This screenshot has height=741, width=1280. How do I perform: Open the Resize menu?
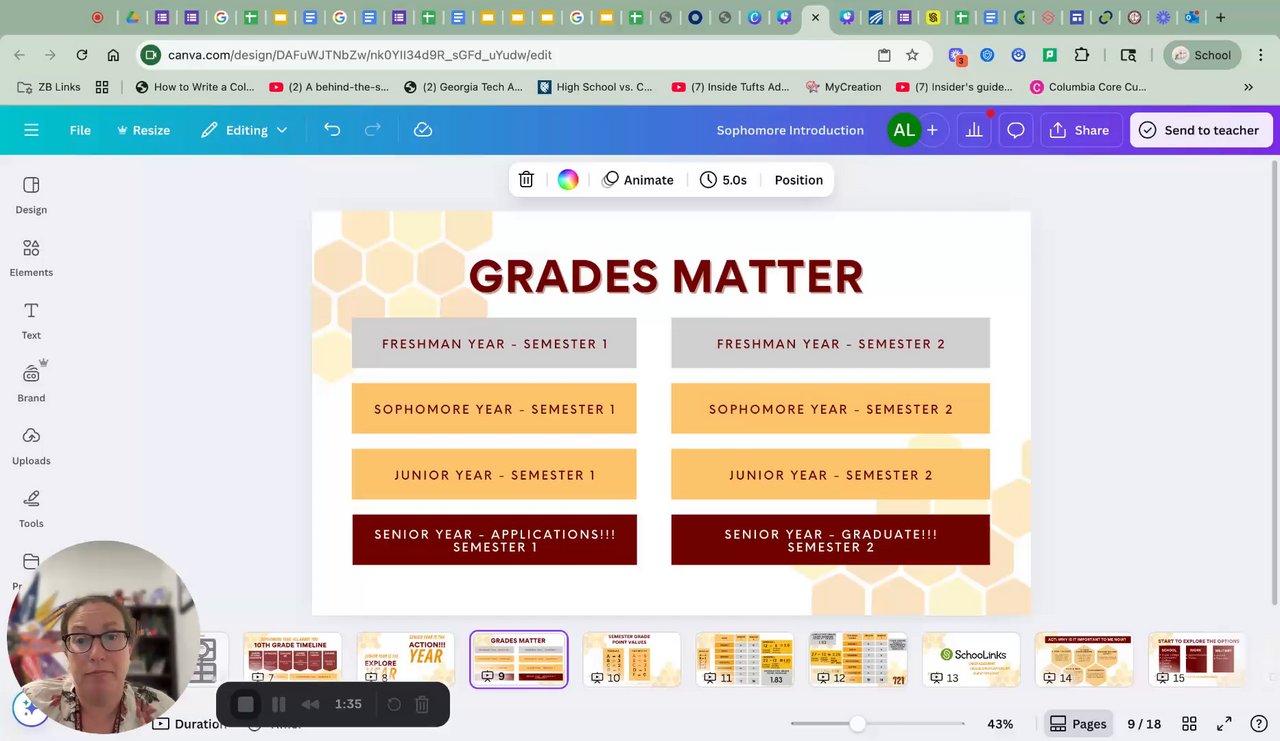pyautogui.click(x=144, y=130)
